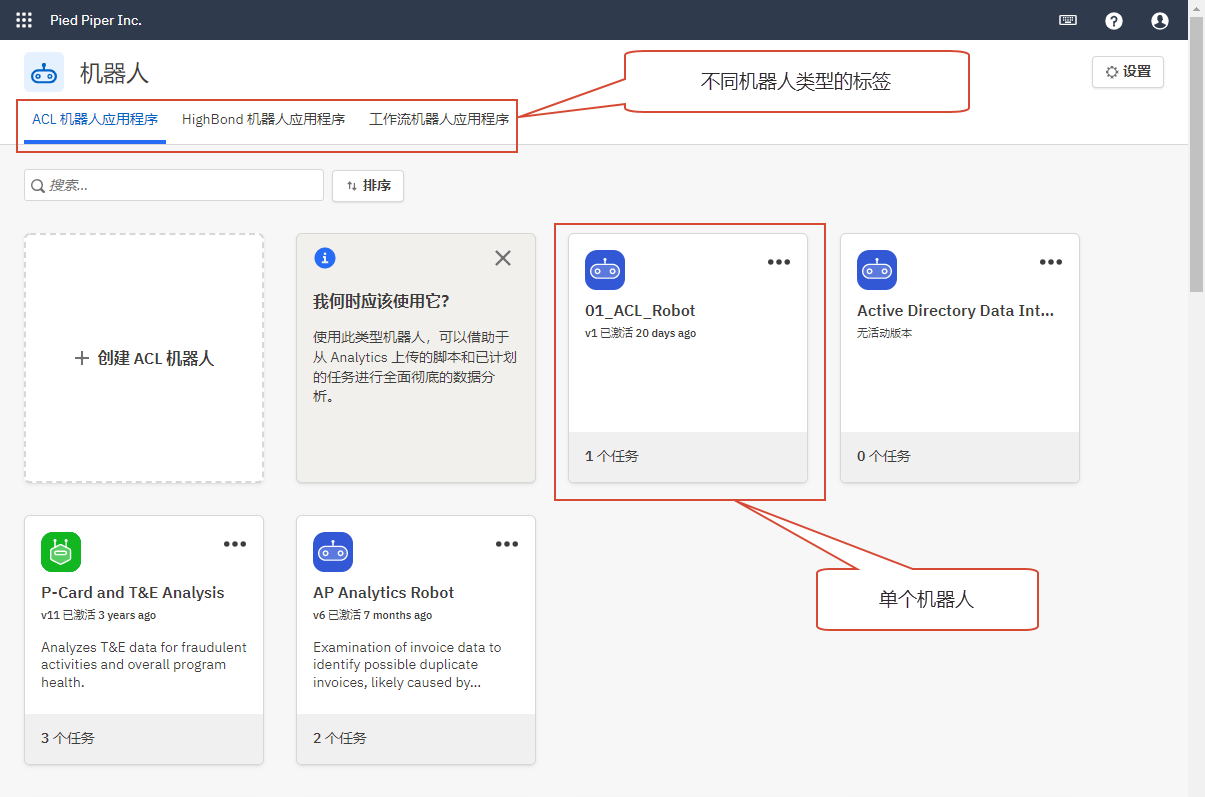
Task: Click the 1 个任务 footer
Action: (688, 456)
